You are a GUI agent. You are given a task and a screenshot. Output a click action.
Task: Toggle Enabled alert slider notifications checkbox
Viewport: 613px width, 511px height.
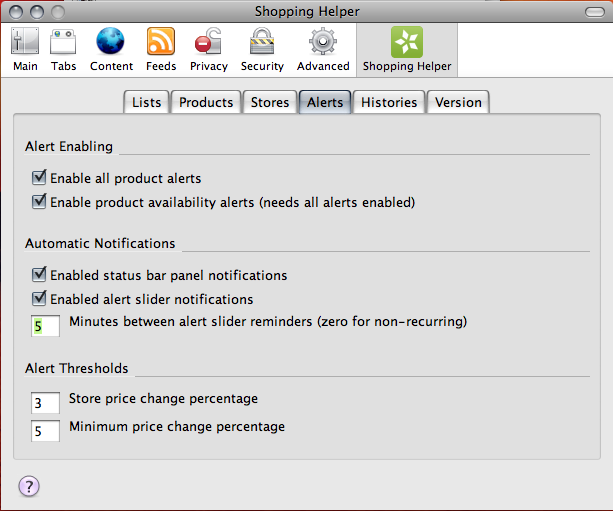39,298
